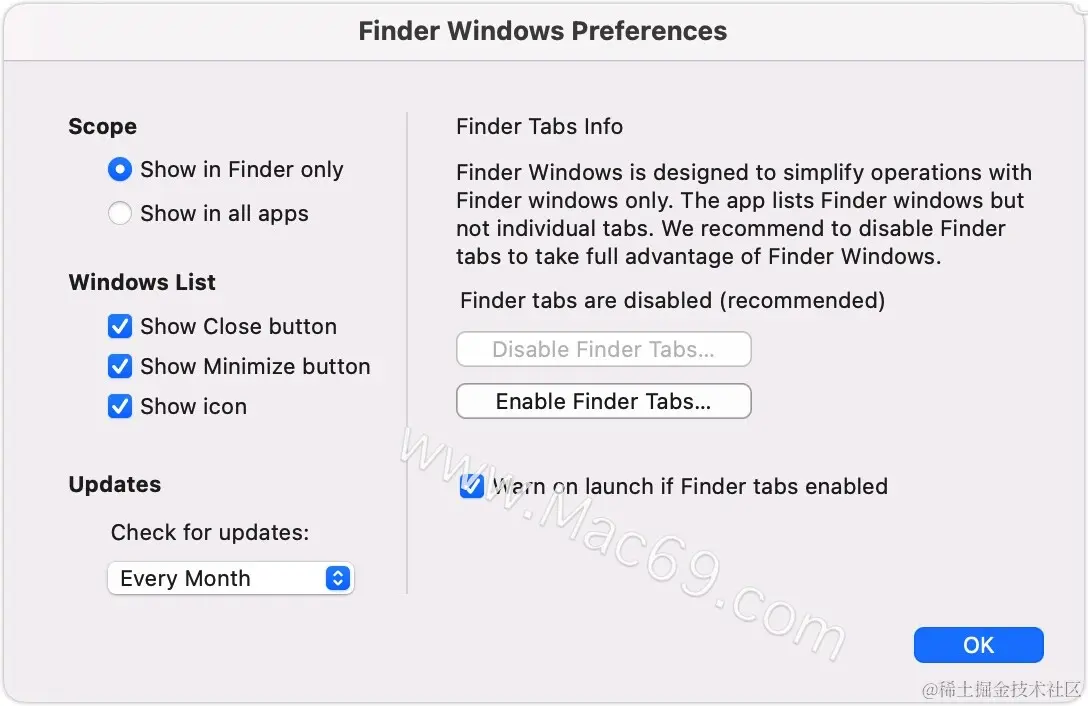
Task: Disable the Show icon checkbox
Action: (119, 407)
